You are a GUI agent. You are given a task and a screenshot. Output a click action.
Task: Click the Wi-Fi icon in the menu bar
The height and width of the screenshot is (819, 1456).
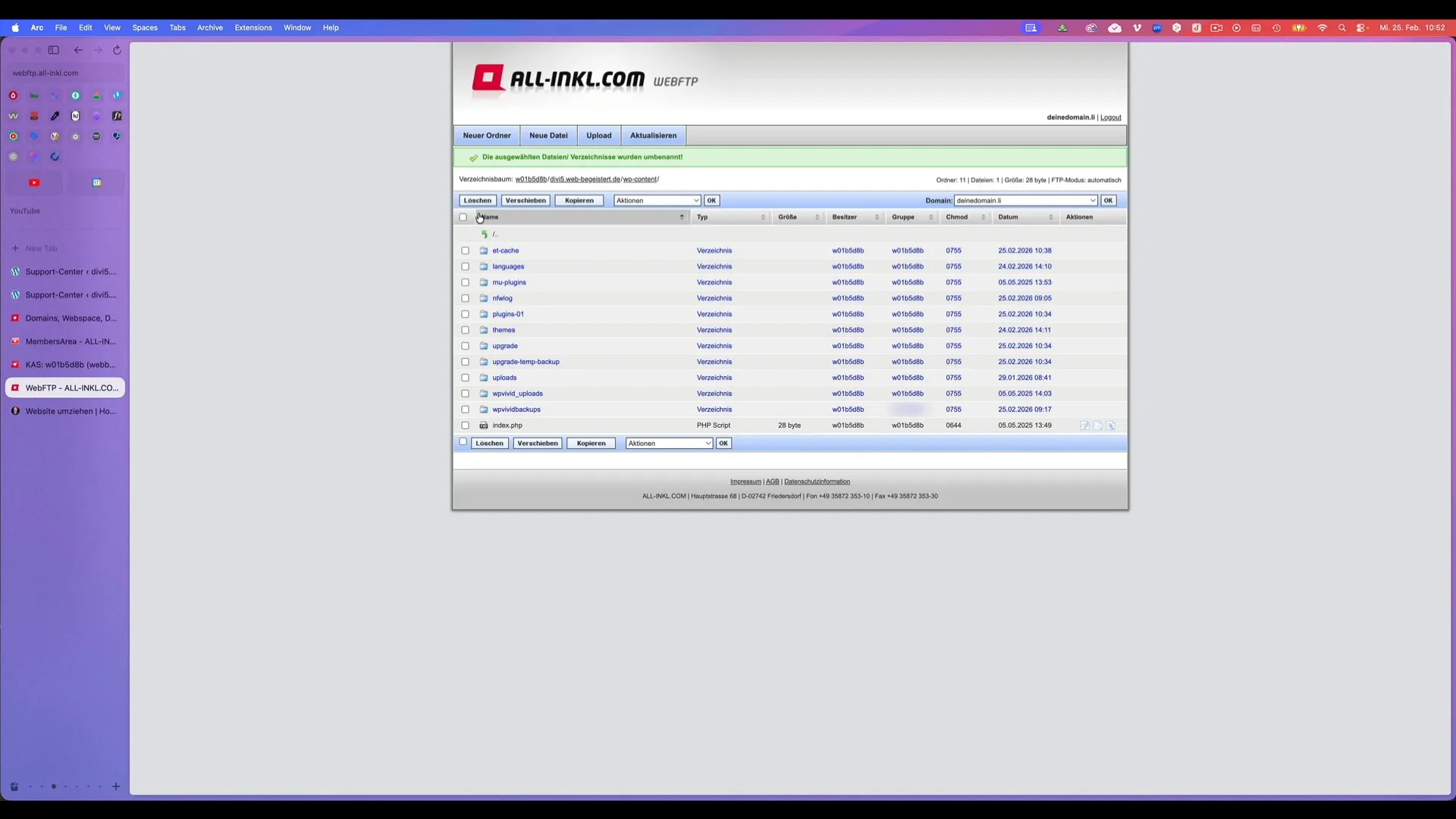1322,27
